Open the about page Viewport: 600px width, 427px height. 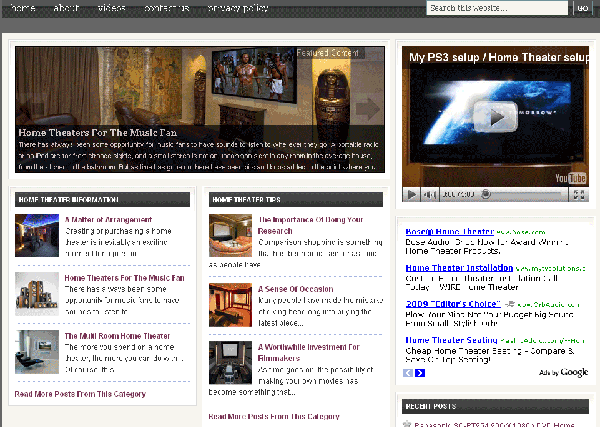pos(66,8)
